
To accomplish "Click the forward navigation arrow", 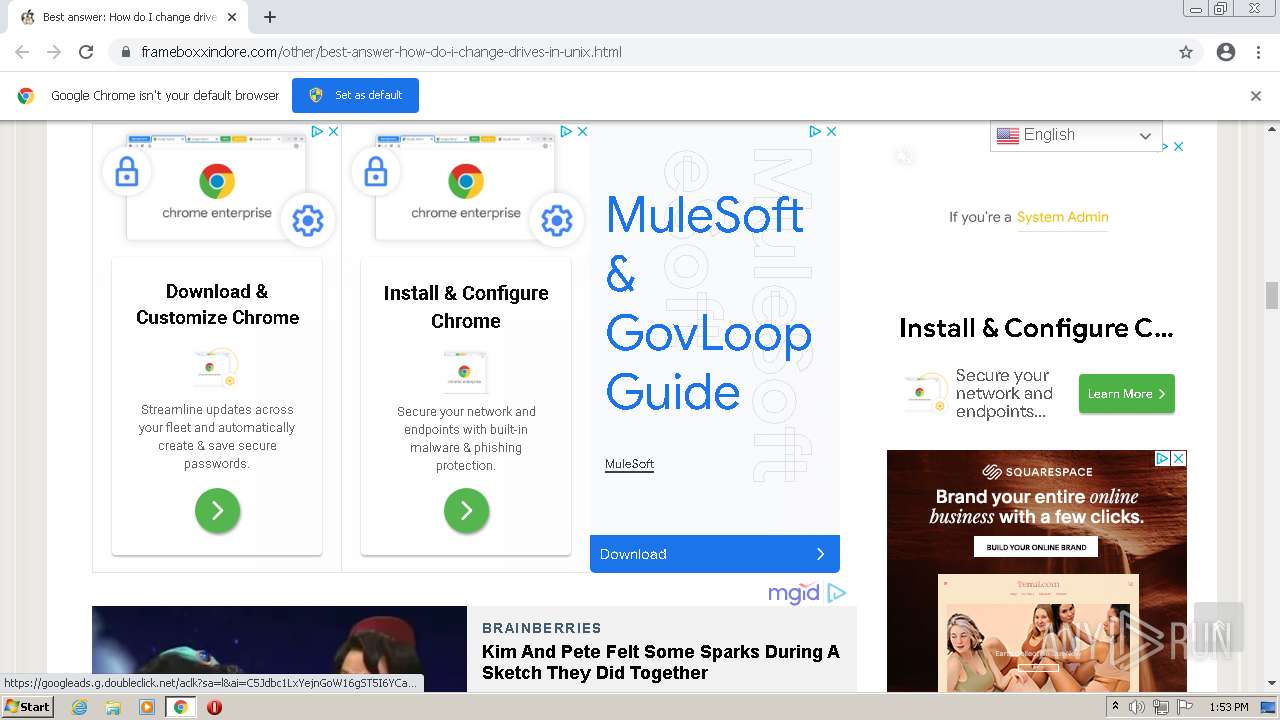I will tap(54, 52).
